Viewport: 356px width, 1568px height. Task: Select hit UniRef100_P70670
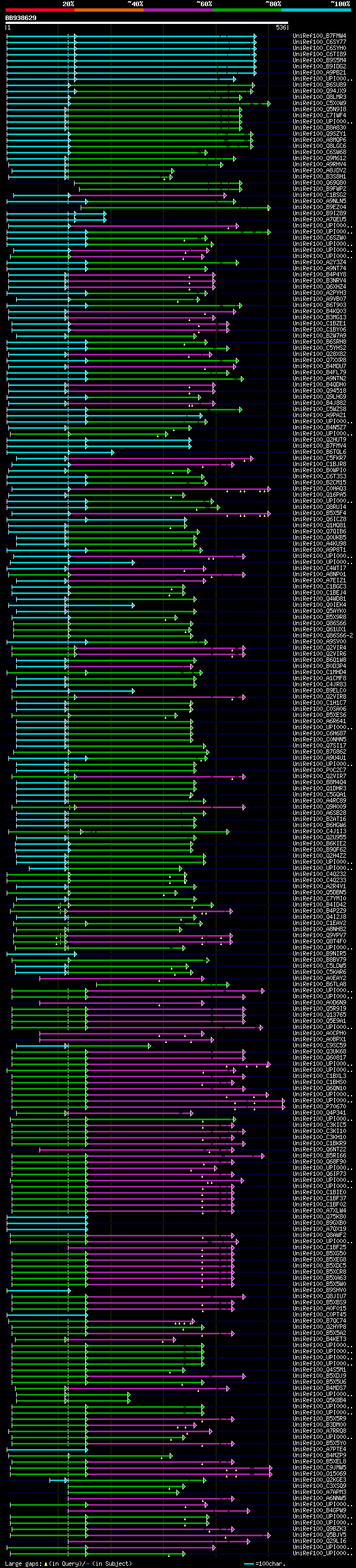point(319,1106)
